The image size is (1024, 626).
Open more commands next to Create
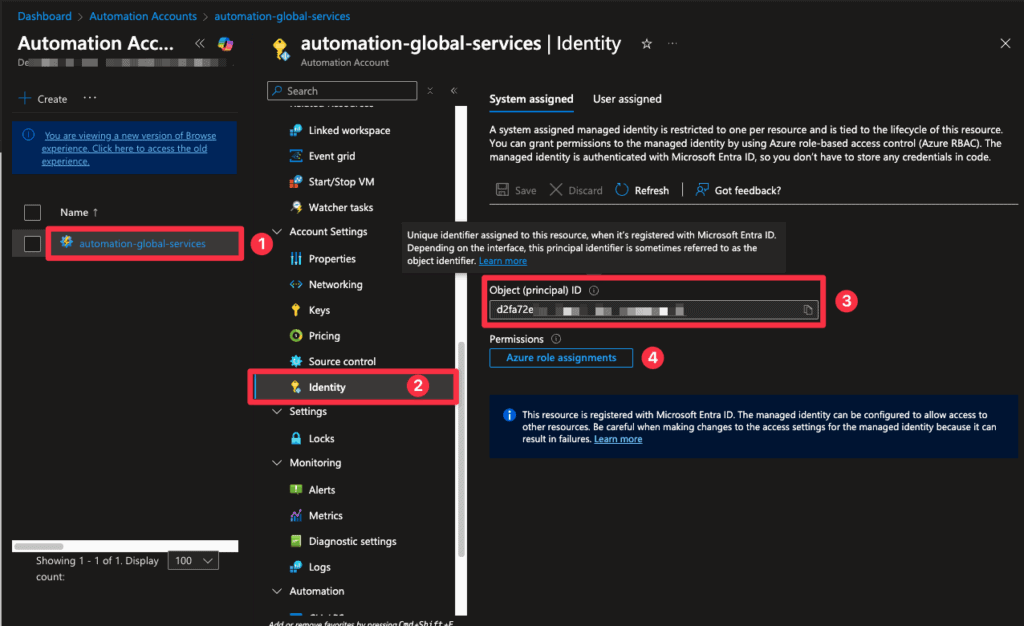(89, 98)
